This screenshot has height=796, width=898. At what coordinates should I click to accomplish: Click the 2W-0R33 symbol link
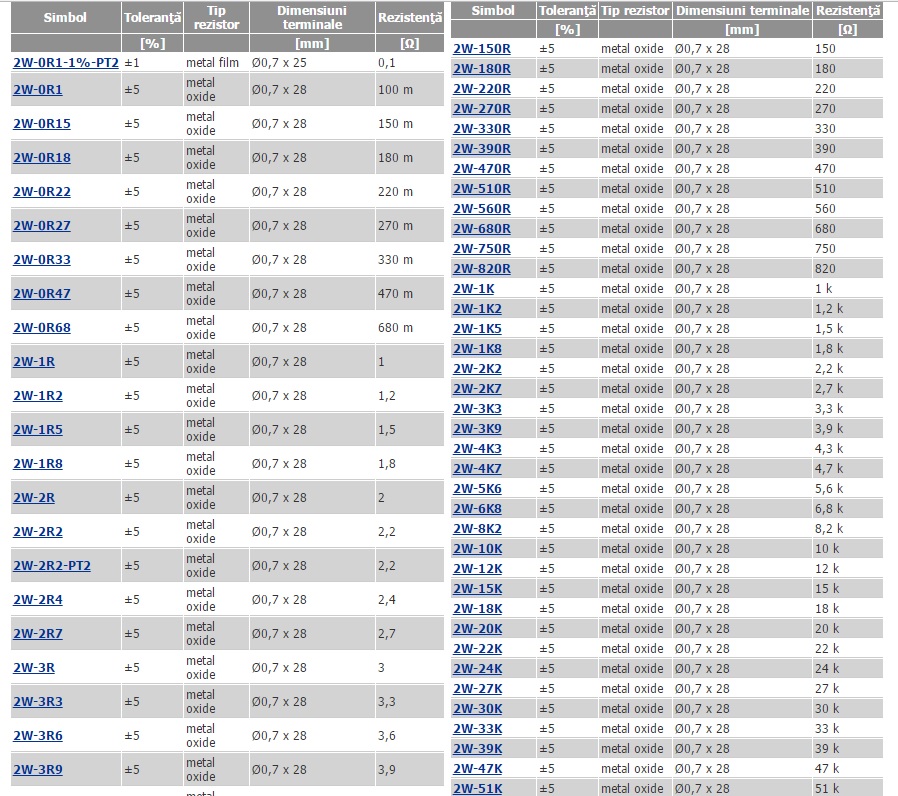coord(42,260)
